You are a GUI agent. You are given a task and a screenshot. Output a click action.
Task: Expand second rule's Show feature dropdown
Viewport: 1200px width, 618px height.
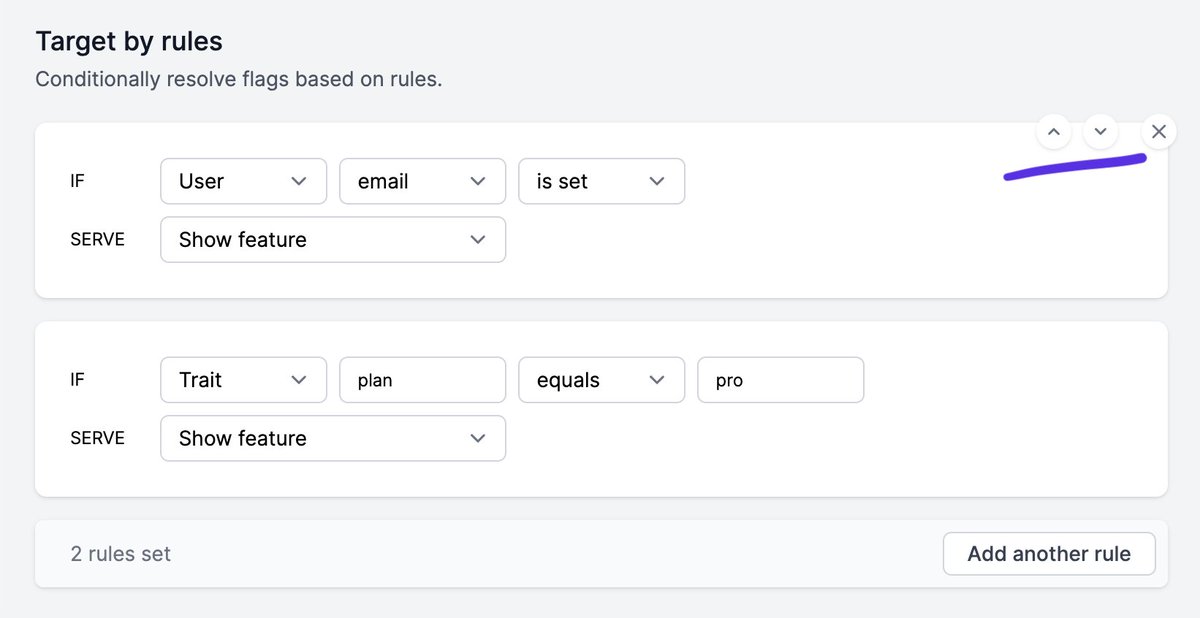pos(332,438)
